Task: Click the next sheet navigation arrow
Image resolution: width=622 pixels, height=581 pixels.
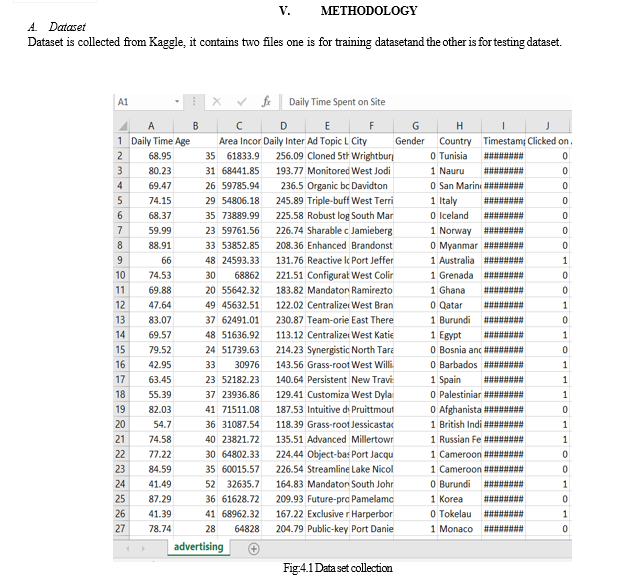Action: pos(146,548)
